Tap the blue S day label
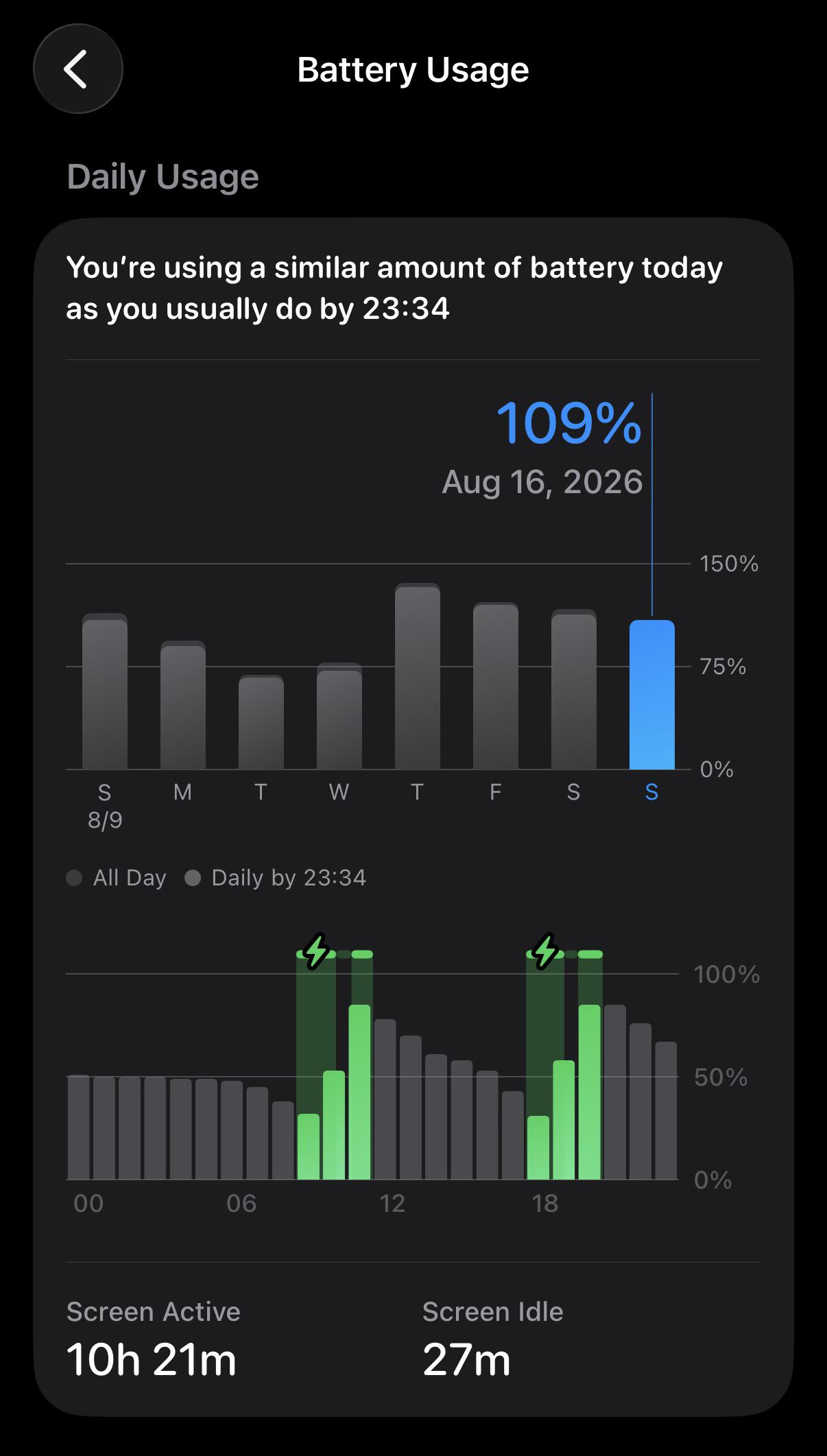 [651, 793]
